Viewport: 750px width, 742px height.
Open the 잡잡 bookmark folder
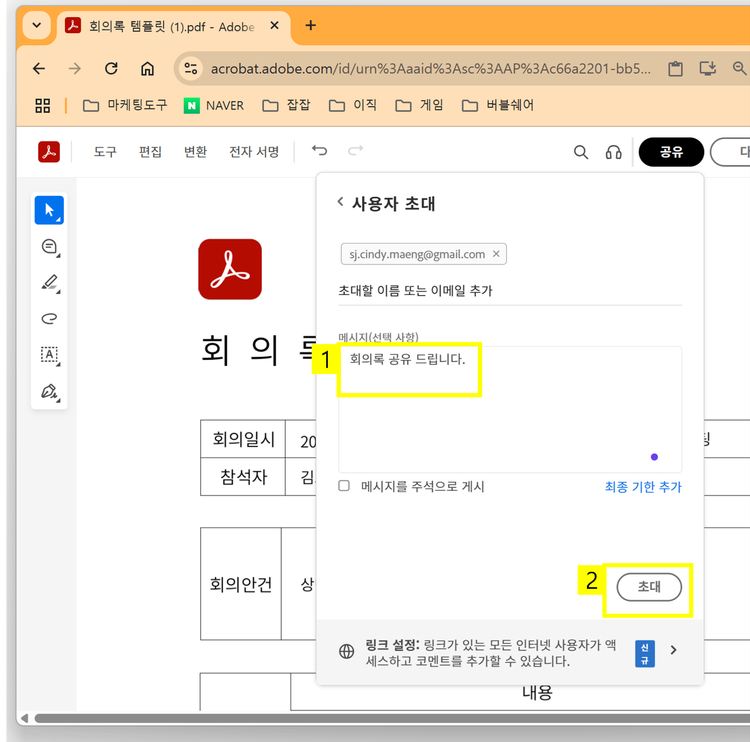point(287,105)
